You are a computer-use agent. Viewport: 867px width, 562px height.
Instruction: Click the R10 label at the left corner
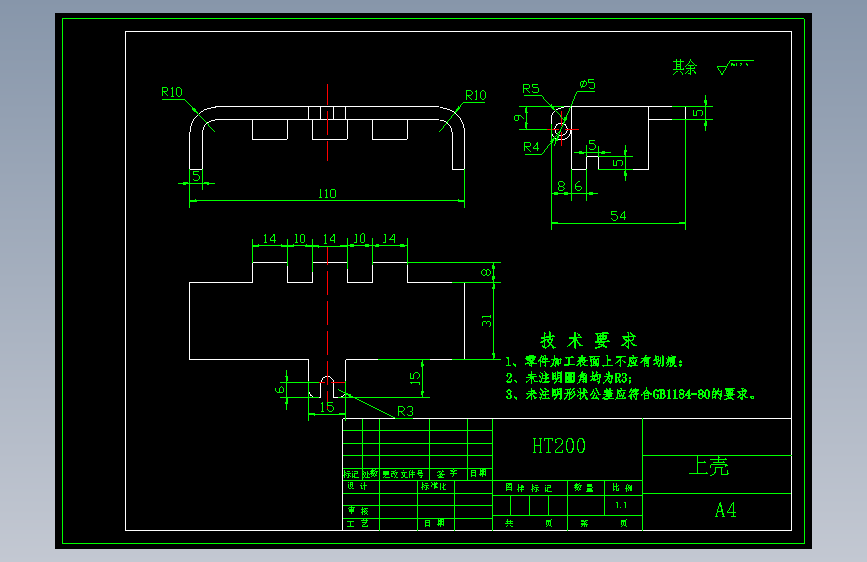pyautogui.click(x=172, y=92)
